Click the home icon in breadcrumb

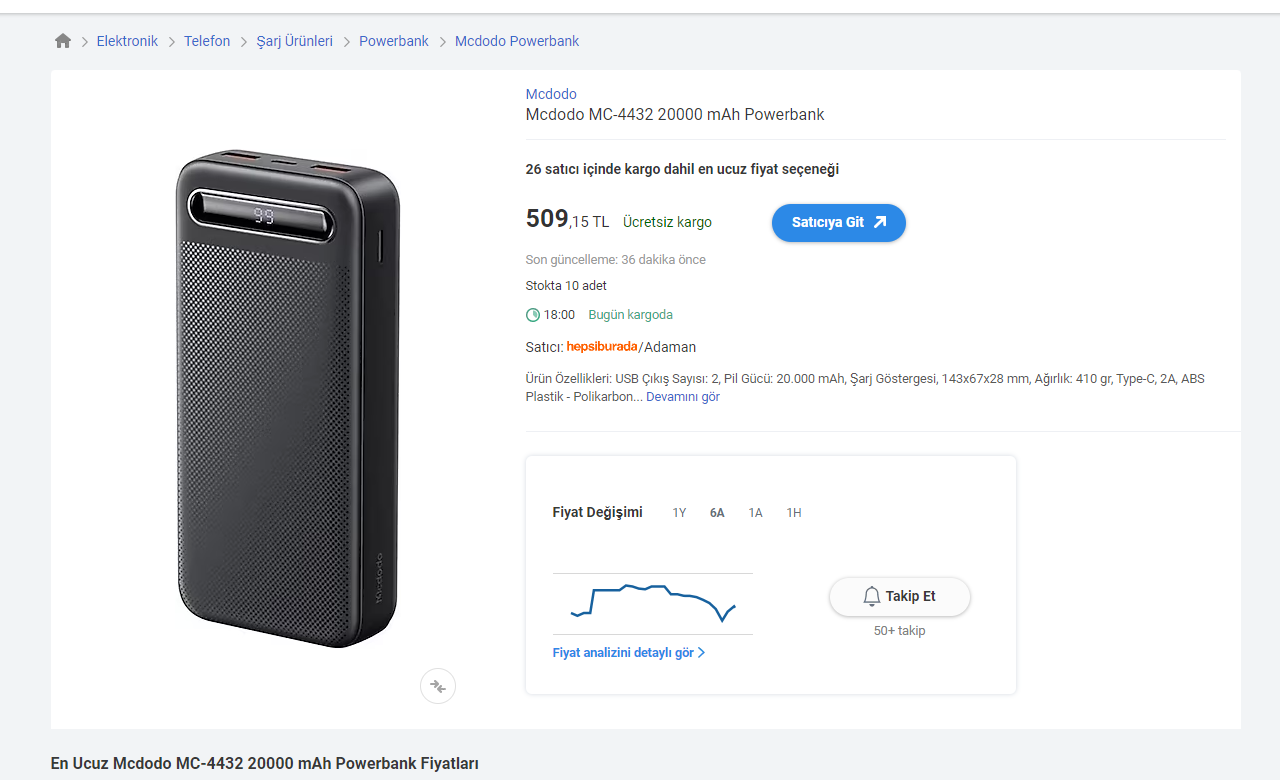pos(63,41)
